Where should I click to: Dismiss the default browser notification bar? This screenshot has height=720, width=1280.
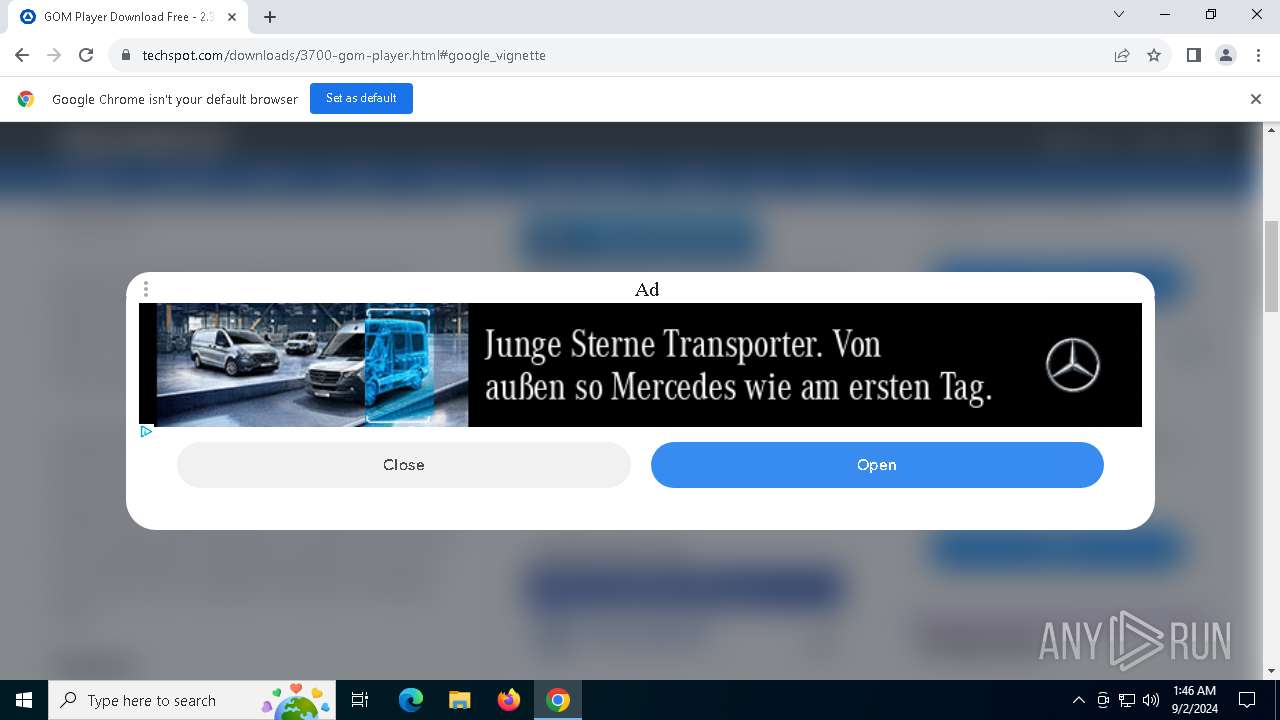[x=1256, y=99]
